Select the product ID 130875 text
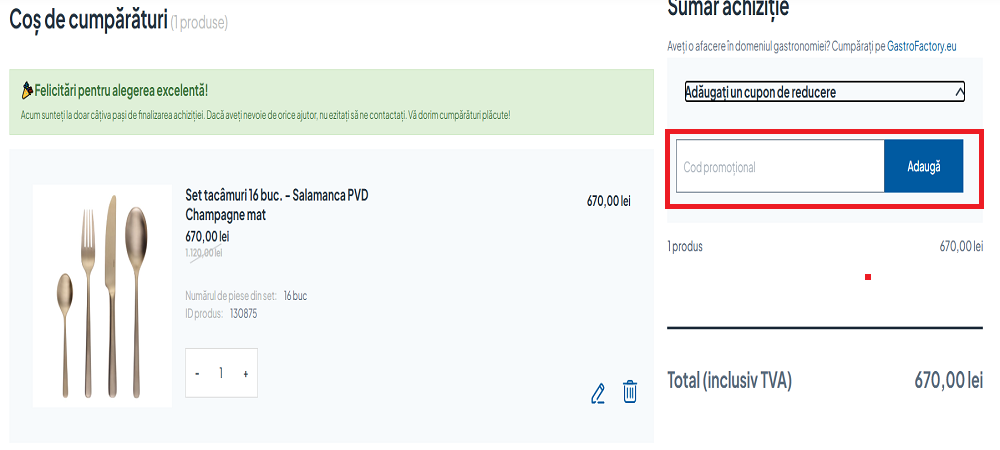The image size is (1000, 450). coord(244,314)
